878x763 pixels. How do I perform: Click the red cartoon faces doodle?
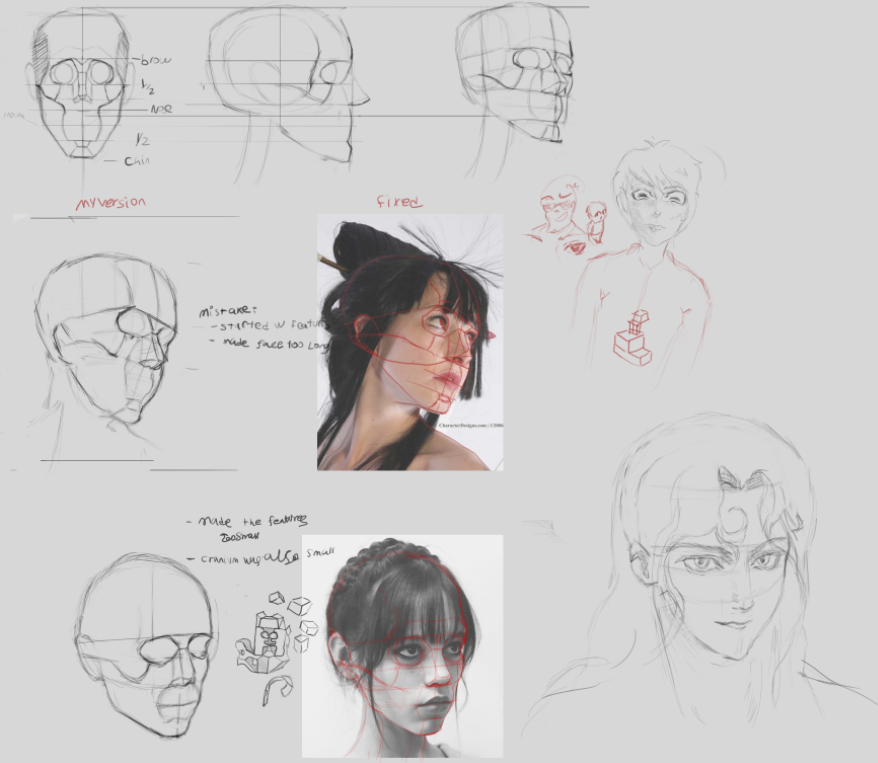tap(564, 216)
